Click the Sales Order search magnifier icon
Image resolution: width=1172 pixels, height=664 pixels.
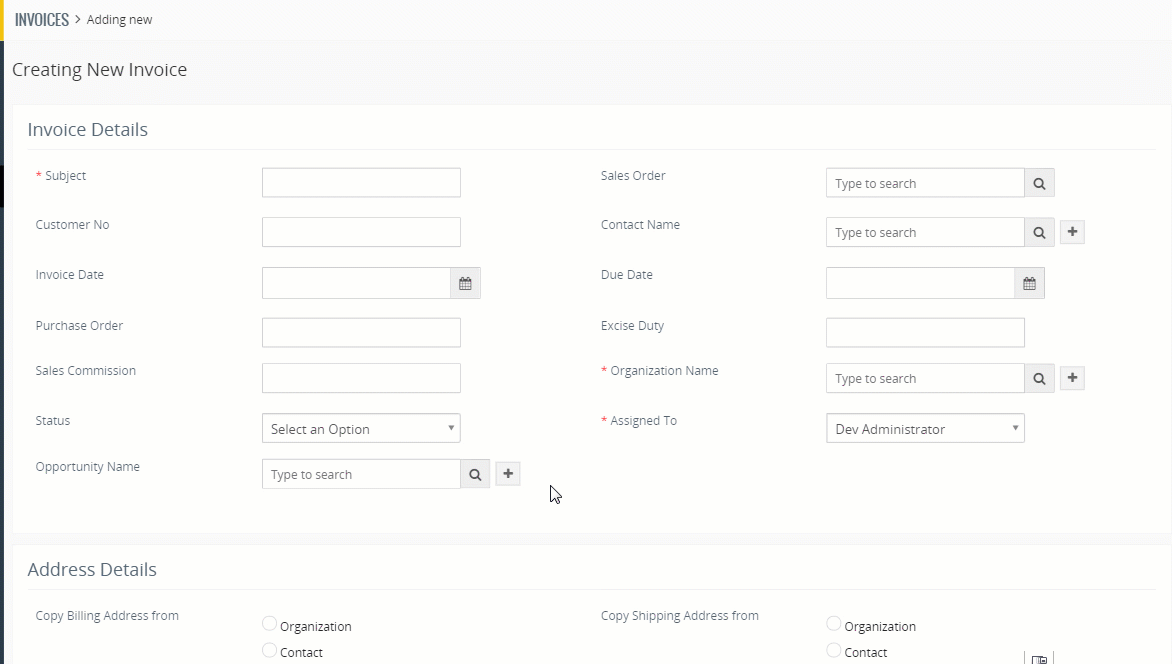(x=1039, y=183)
